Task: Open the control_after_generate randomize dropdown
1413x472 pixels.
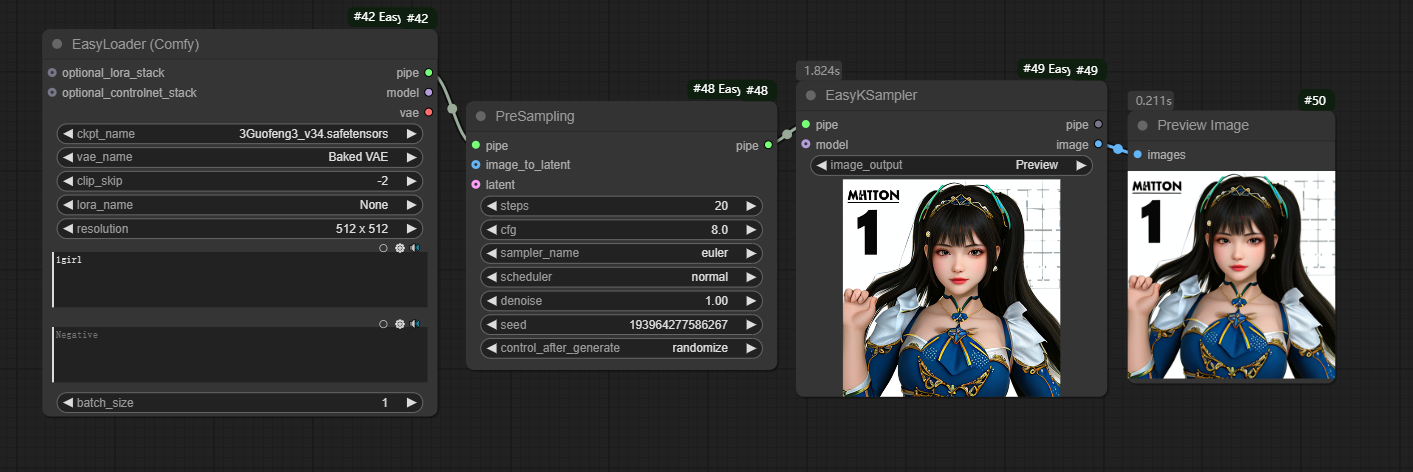Action: [x=621, y=348]
